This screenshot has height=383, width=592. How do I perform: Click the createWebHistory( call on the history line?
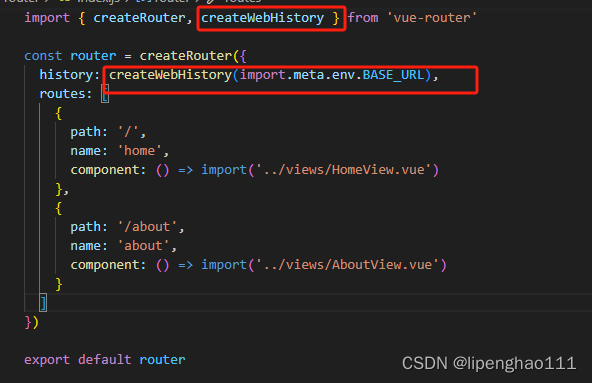coord(174,75)
